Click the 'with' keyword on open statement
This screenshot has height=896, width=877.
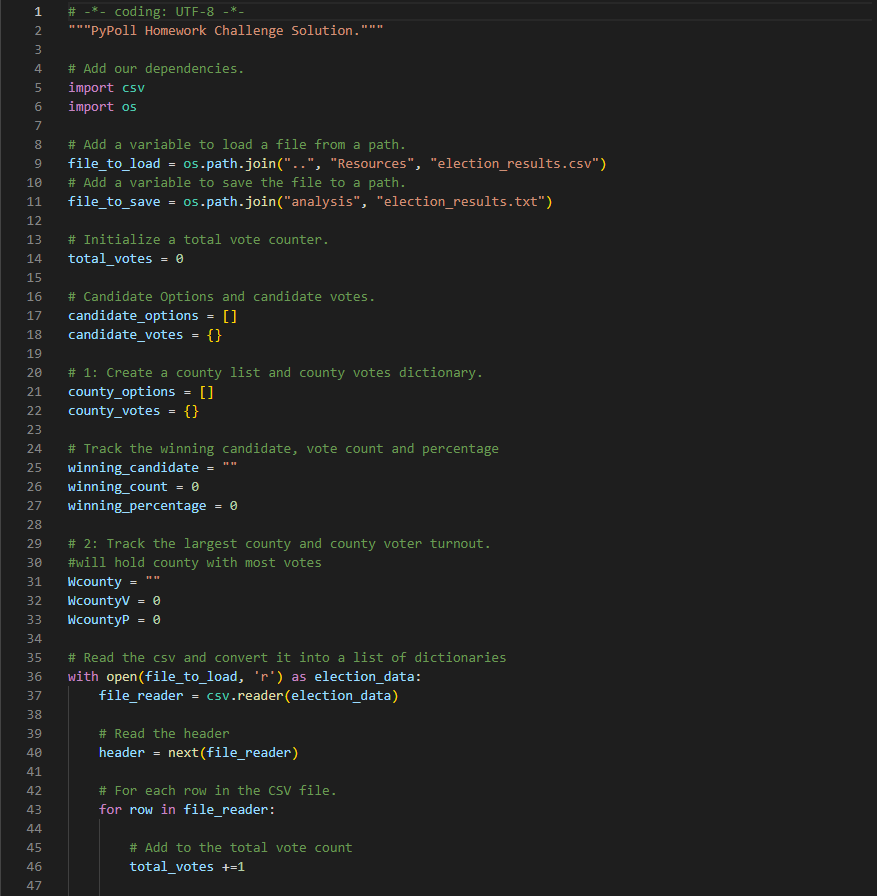(x=83, y=677)
